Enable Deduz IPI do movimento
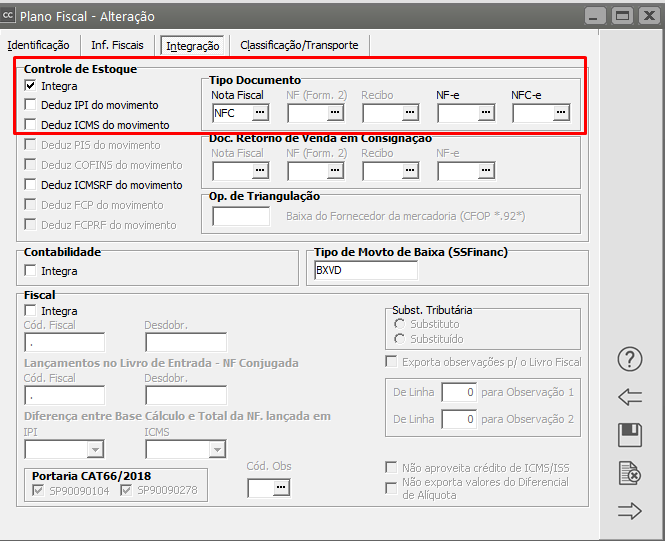The width and height of the screenshot is (665, 541). pos(31,105)
